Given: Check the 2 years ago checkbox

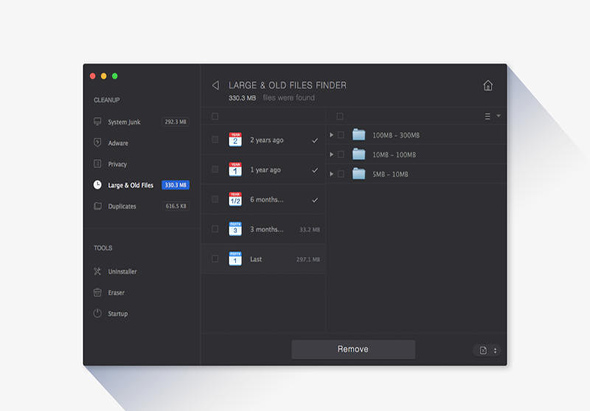Looking at the screenshot, I should pyautogui.click(x=215, y=140).
